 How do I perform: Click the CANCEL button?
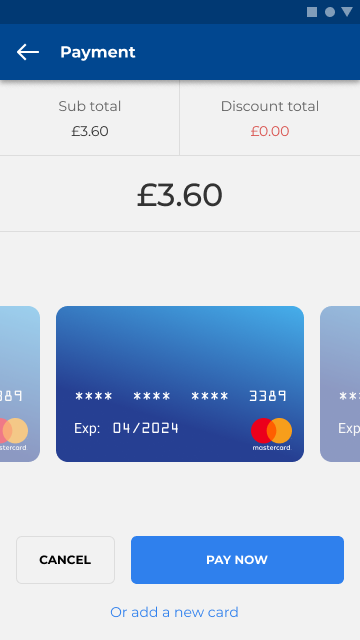point(65,560)
